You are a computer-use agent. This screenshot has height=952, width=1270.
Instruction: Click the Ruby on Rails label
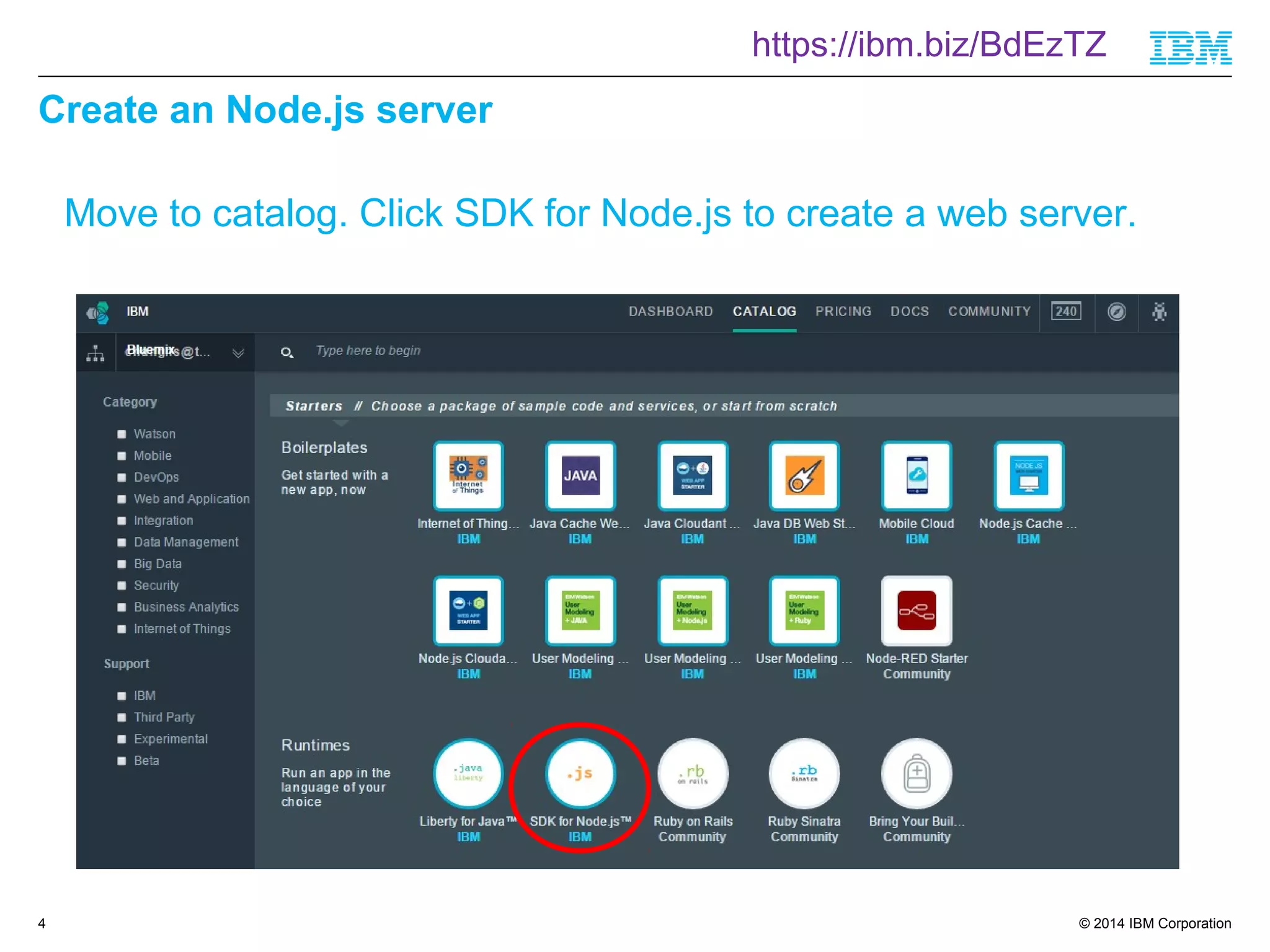(693, 821)
